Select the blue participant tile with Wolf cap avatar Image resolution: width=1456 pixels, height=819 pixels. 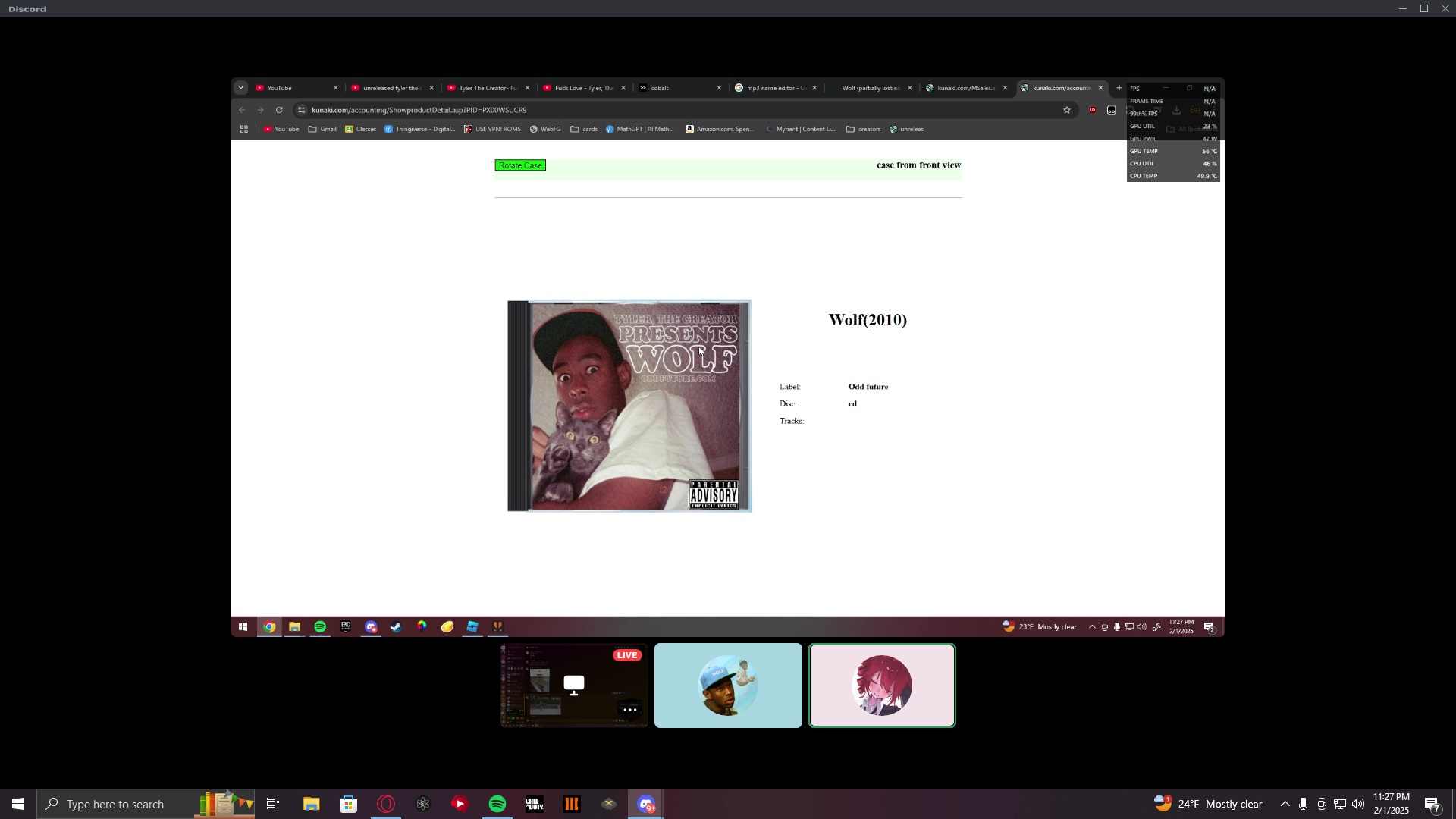pyautogui.click(x=728, y=686)
